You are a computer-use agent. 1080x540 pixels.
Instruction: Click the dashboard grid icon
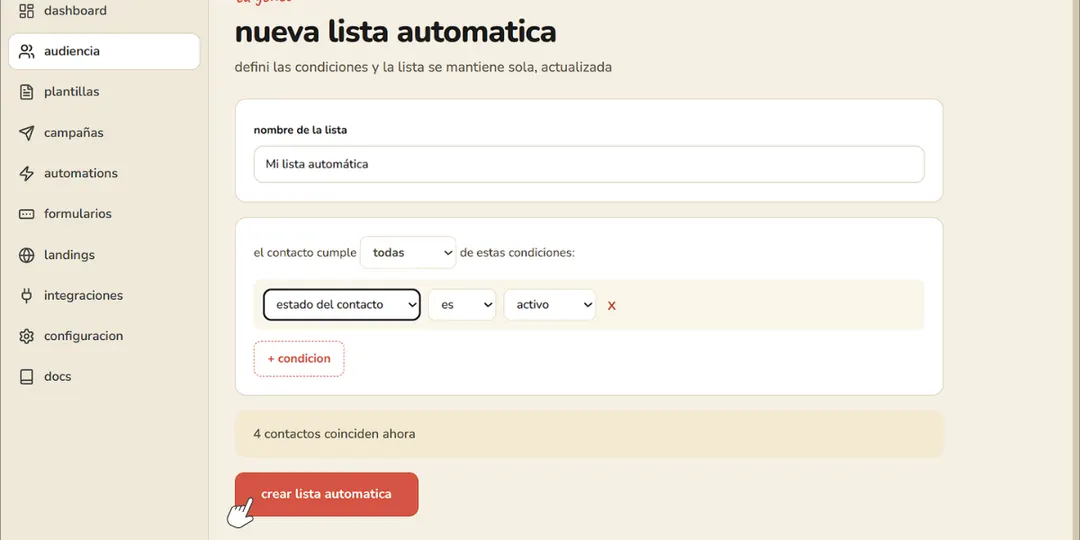click(26, 11)
